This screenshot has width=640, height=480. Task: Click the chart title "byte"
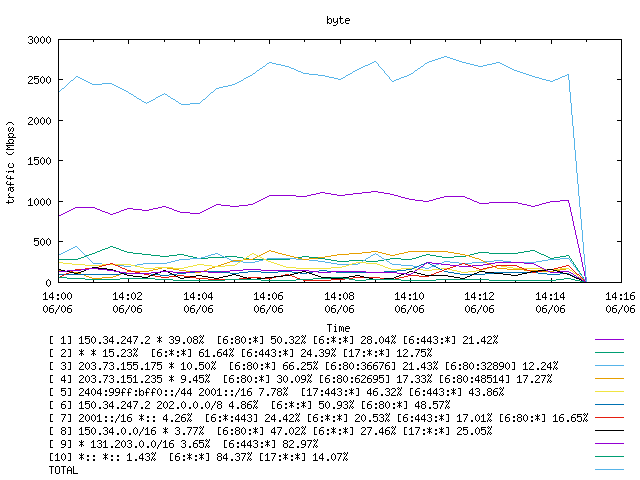[338, 20]
